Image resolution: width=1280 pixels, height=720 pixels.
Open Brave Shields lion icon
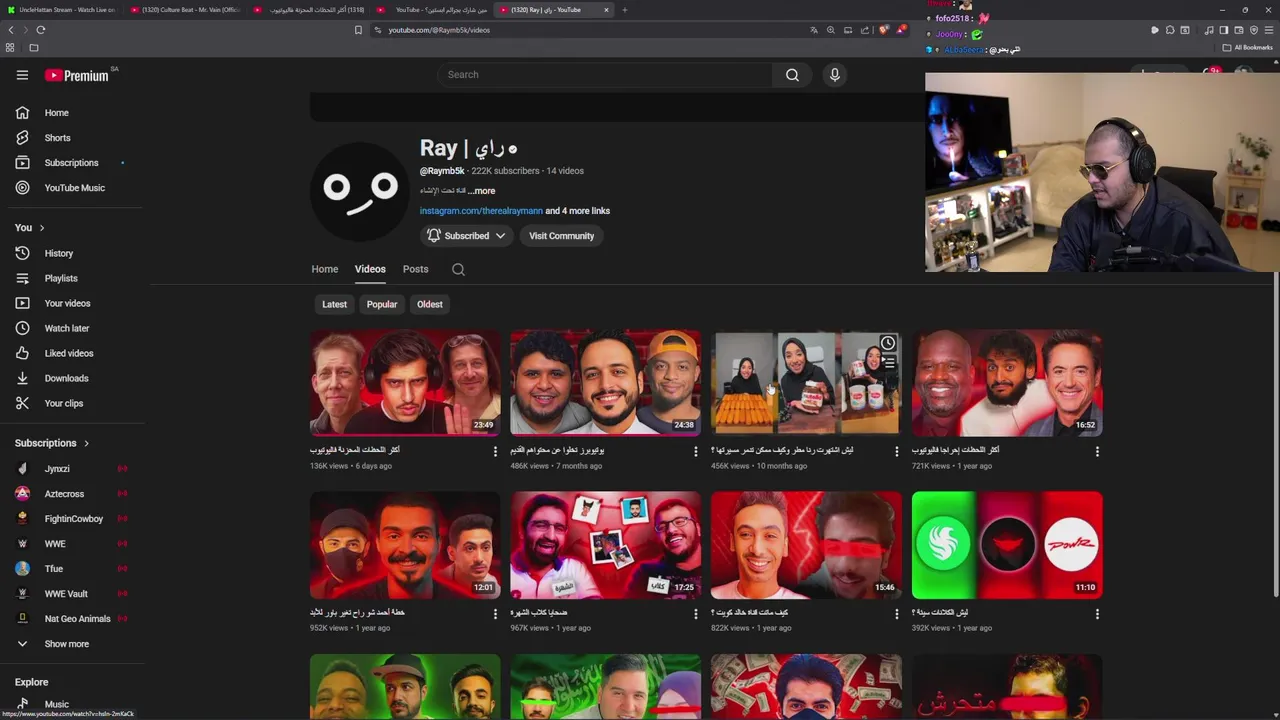(883, 30)
